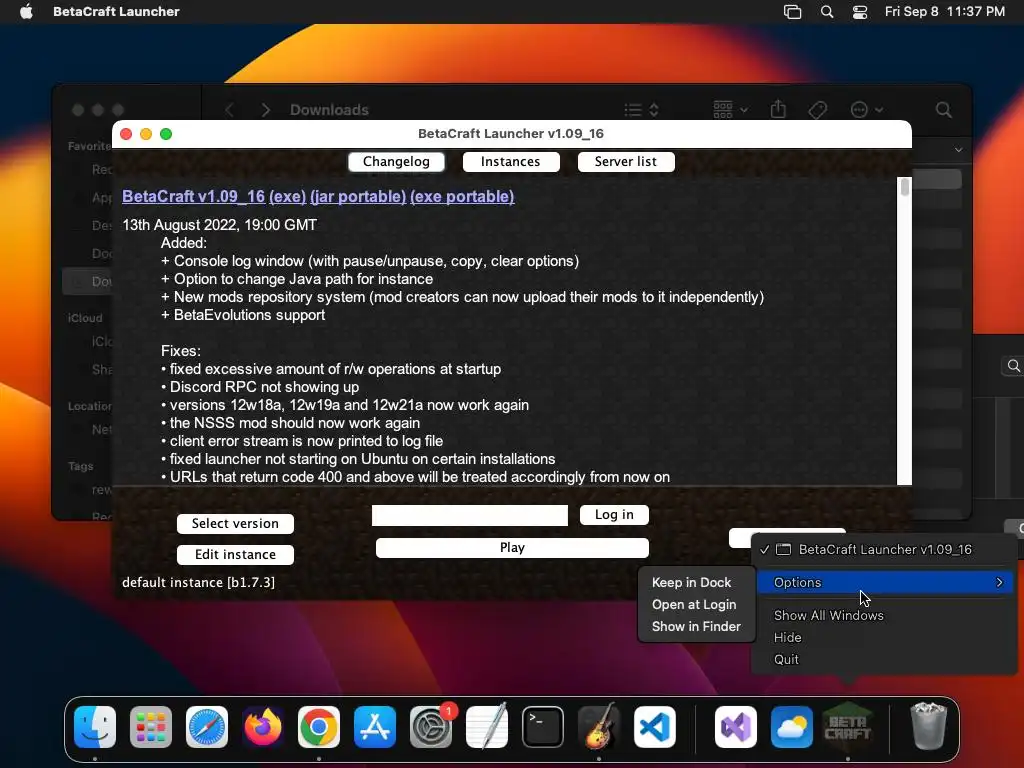Open Finder list view switcher
The image size is (1024, 768).
(641, 110)
